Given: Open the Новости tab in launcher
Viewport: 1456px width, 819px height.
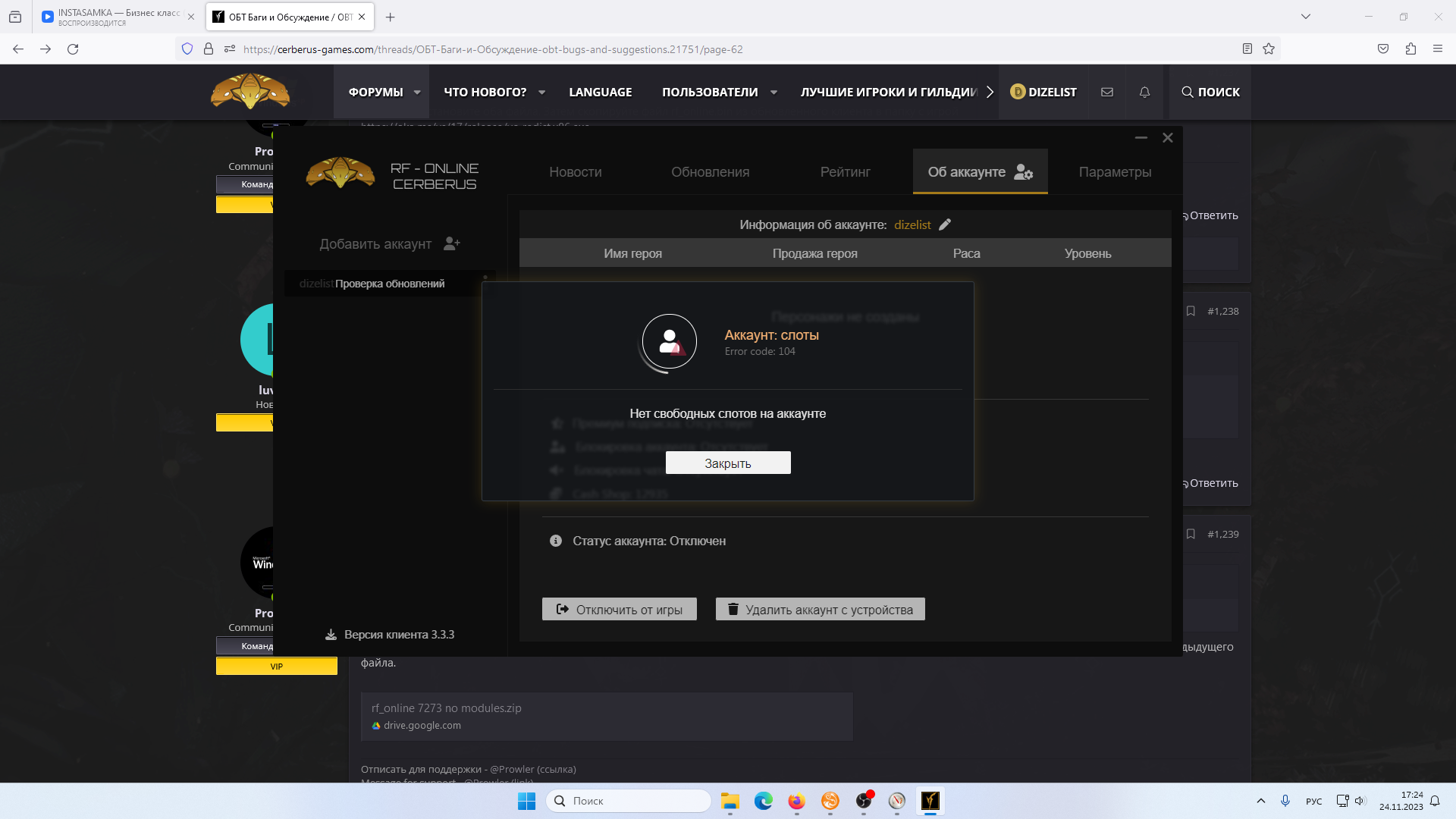Looking at the screenshot, I should click(576, 172).
